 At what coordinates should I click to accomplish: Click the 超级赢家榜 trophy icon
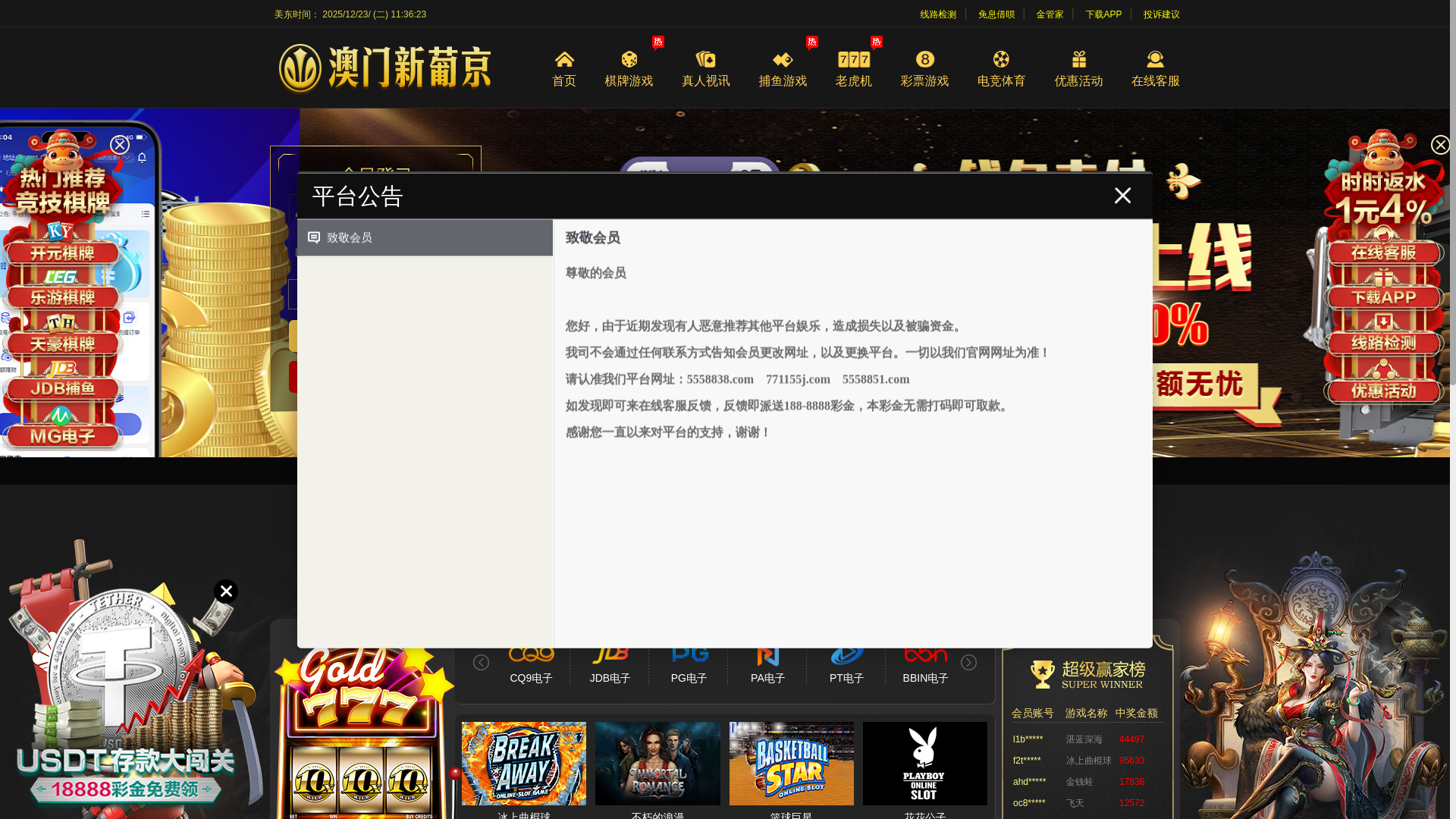tap(1043, 673)
